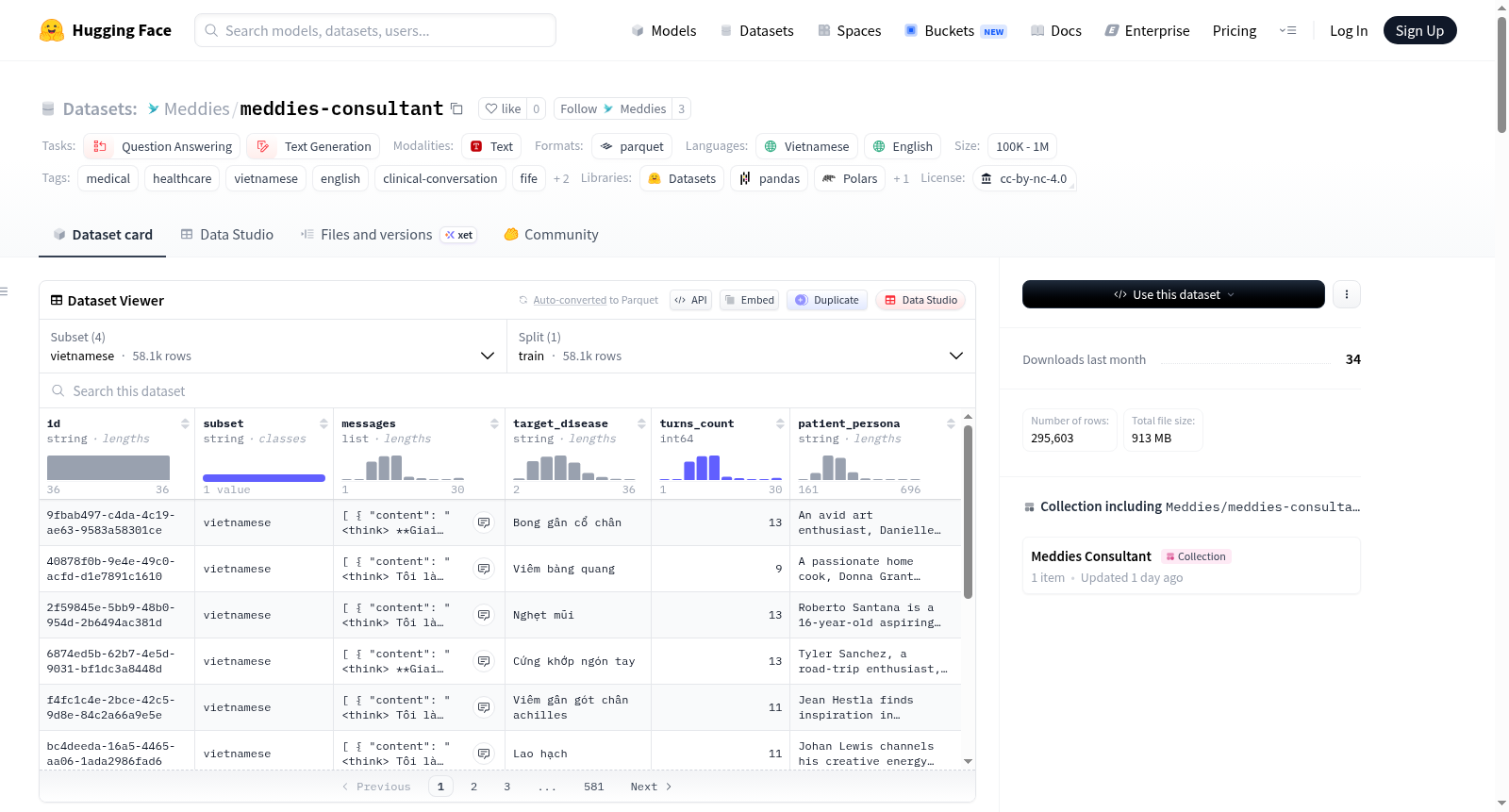The width and height of the screenshot is (1509, 812).
Task: Open the left sidebar table of contents icon
Action: 5,291
